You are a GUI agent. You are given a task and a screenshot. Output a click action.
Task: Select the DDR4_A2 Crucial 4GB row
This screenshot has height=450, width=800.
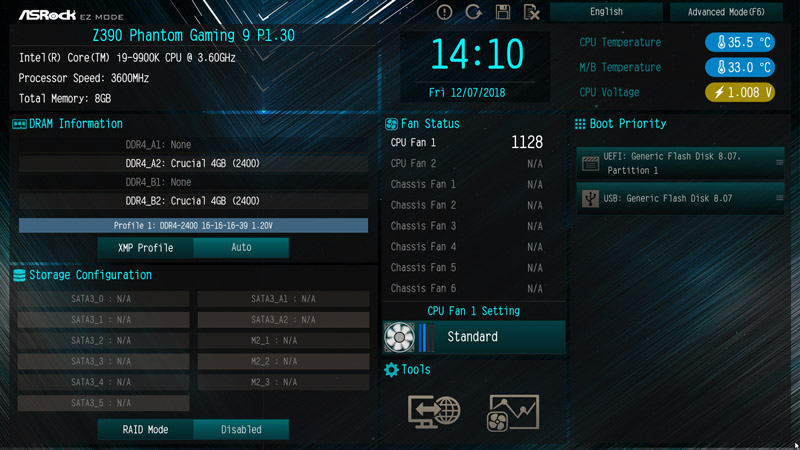(193, 163)
